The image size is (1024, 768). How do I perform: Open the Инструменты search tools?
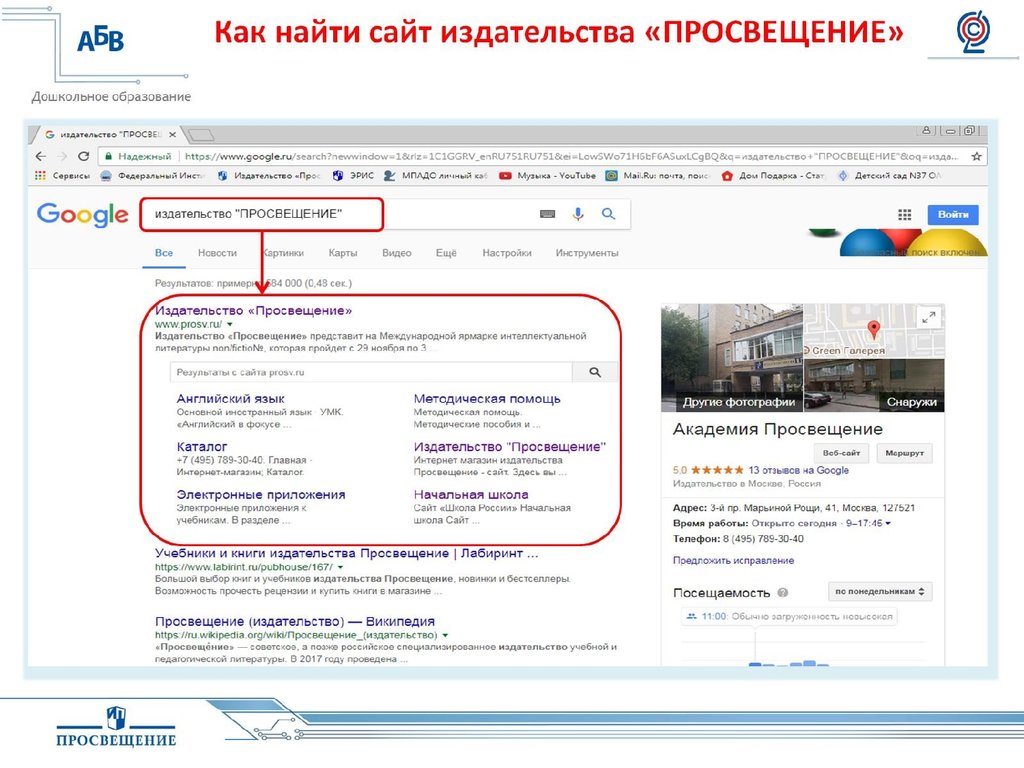pos(587,253)
